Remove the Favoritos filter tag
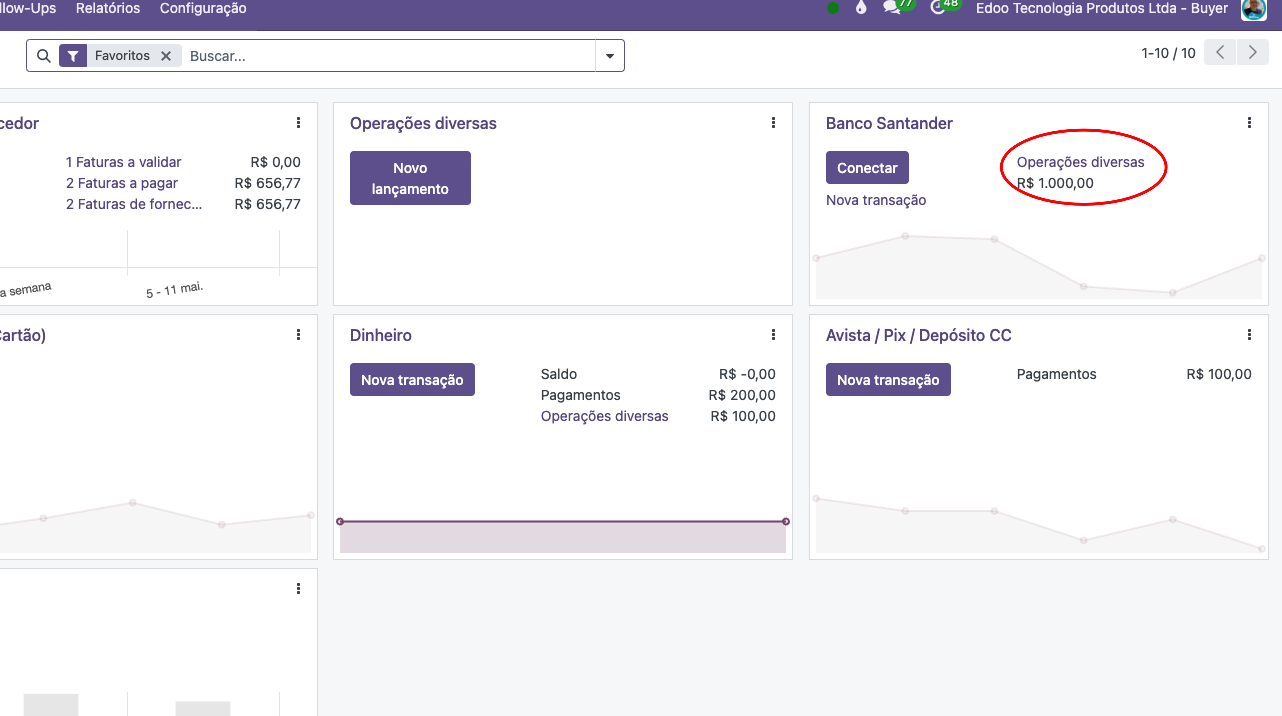The image size is (1282, 716). pos(166,56)
